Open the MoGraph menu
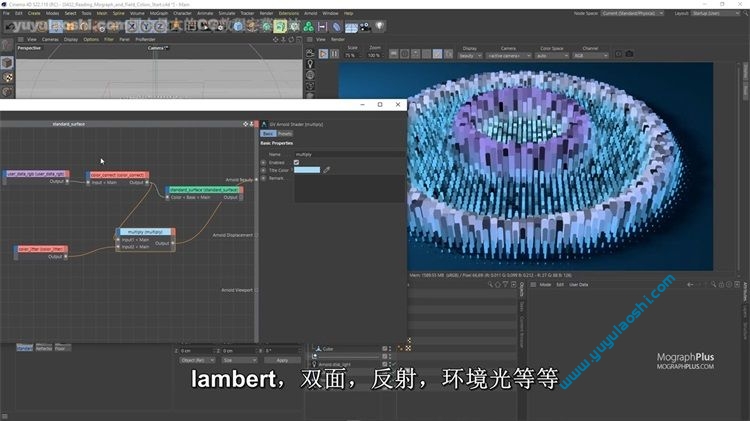Viewport: 750px width, 421px height. coord(157,13)
